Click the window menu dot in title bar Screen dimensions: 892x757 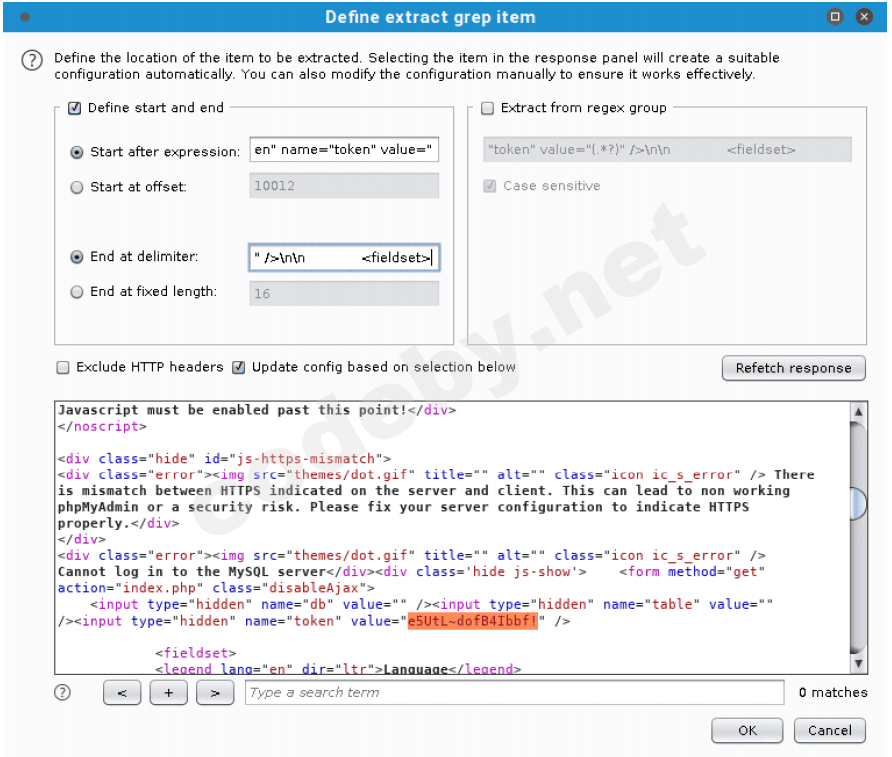point(25,17)
